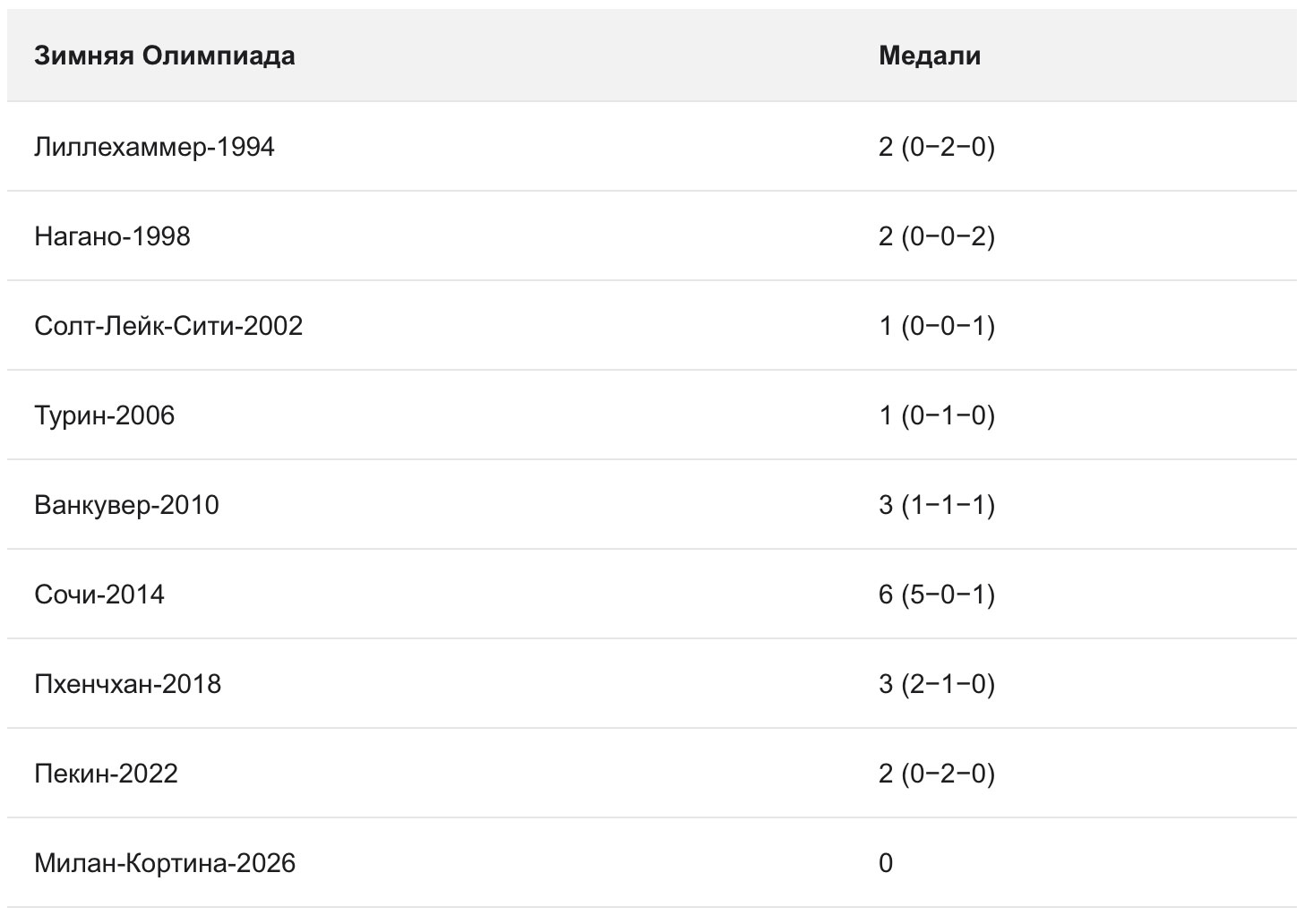Viewport: 1313px width, 924px height.
Task: Select the medals value 3 (1−1−1)
Action: [x=936, y=504]
